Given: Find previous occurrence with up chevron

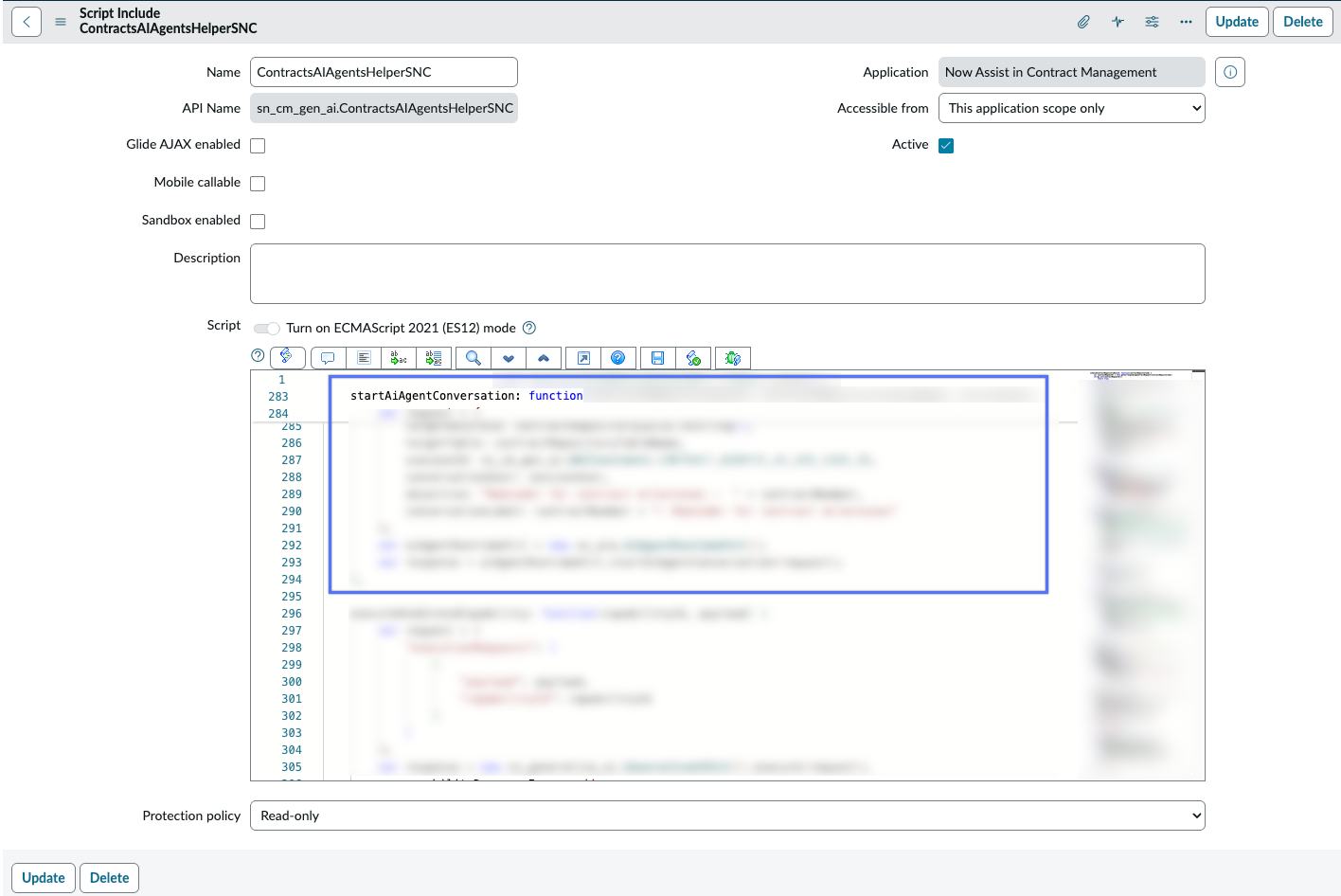Looking at the screenshot, I should coord(544,358).
